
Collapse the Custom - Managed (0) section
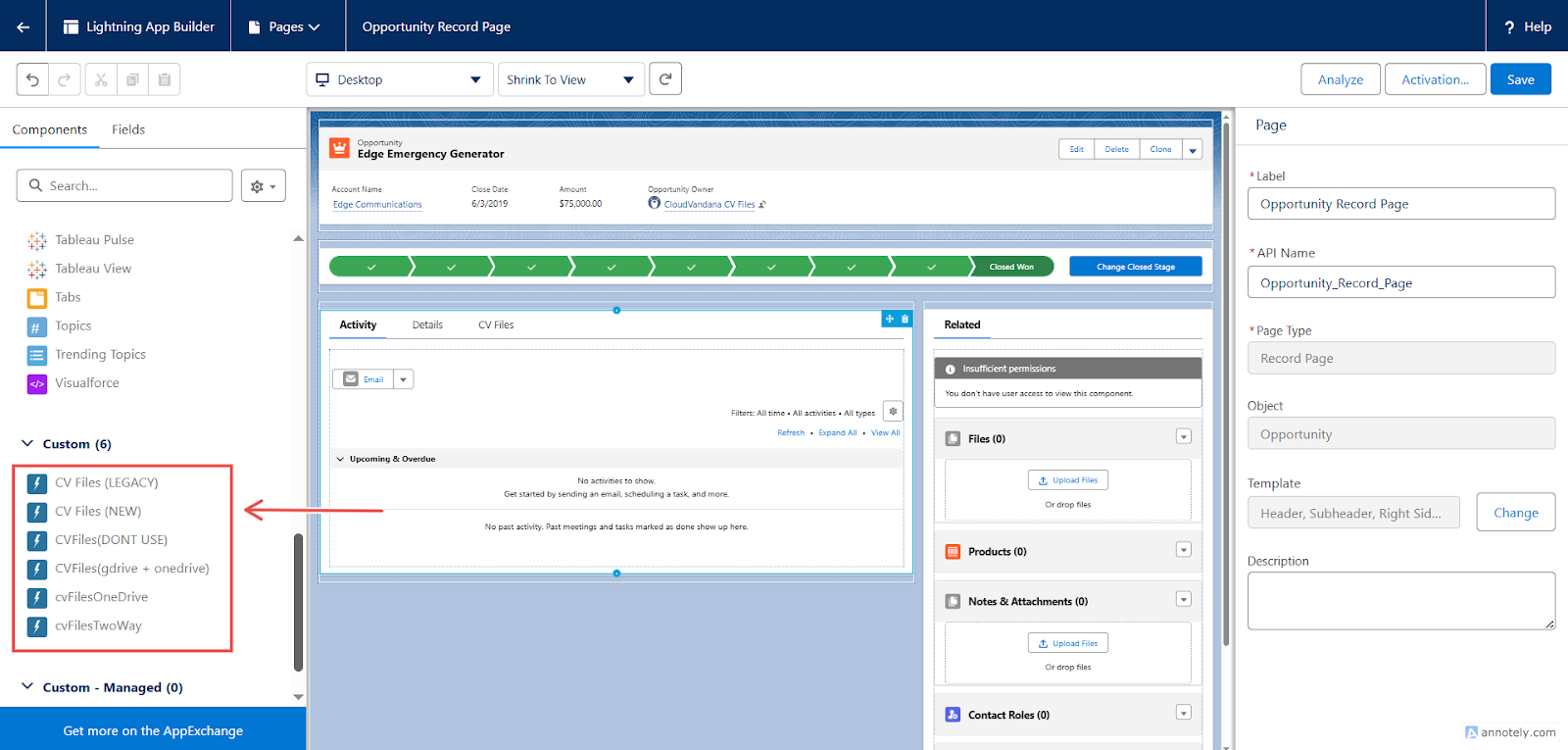pos(27,687)
